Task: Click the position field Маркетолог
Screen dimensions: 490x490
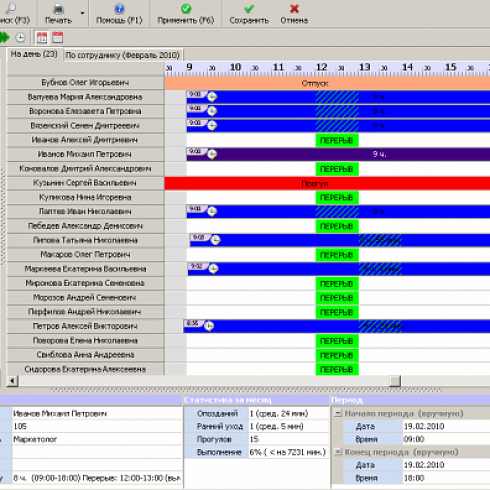Action: 97,439
